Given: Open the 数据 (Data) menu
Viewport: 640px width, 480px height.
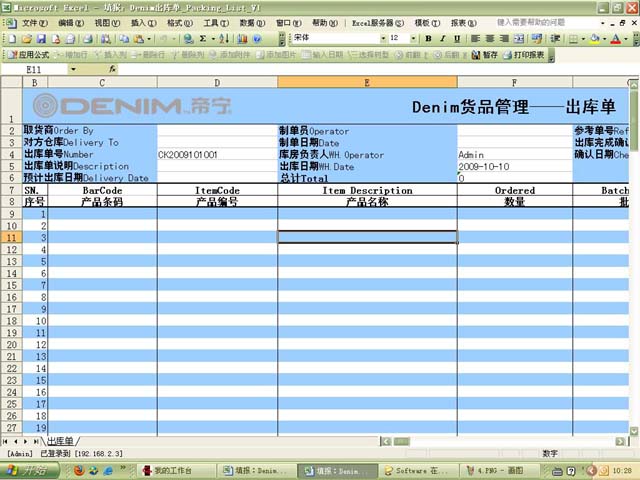Looking at the screenshot, I should pos(246,22).
